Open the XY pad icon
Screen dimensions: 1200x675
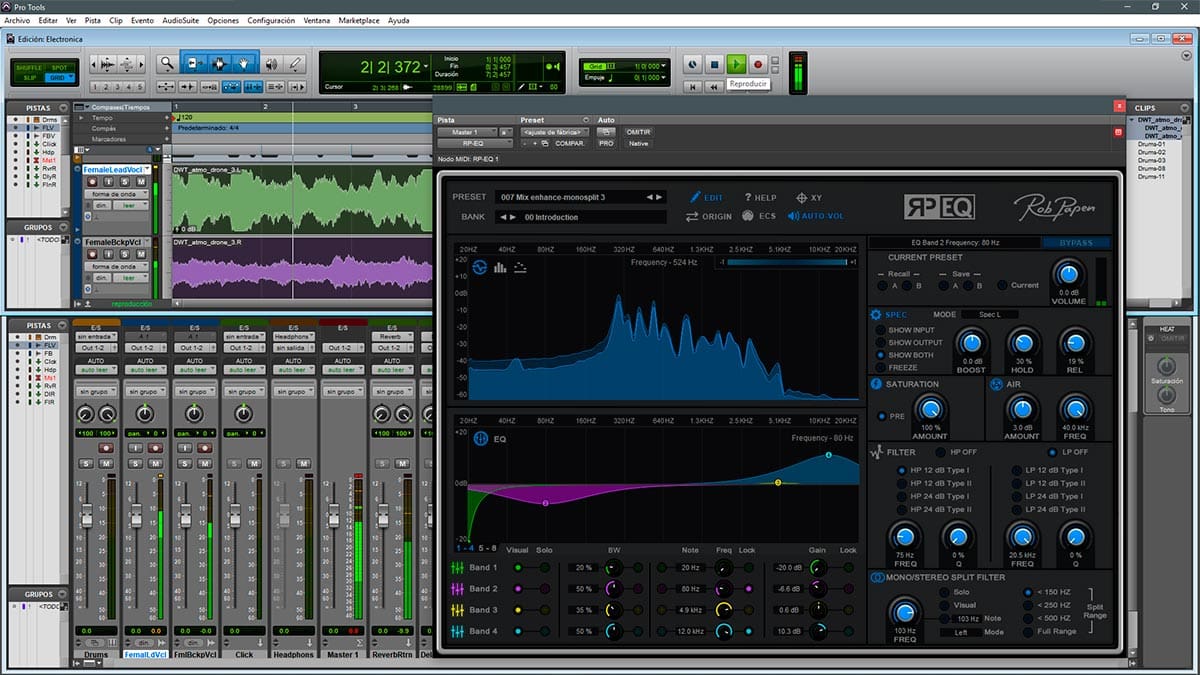click(801, 198)
